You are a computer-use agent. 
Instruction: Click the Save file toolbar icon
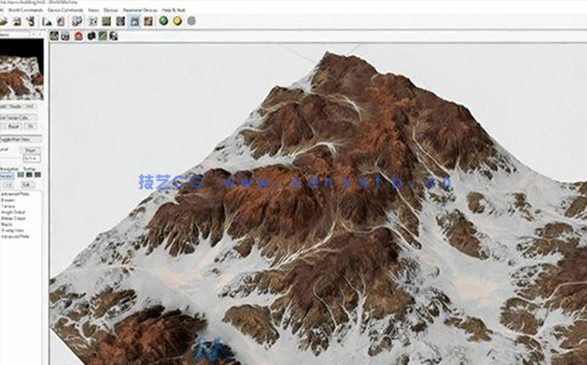[x=17, y=21]
